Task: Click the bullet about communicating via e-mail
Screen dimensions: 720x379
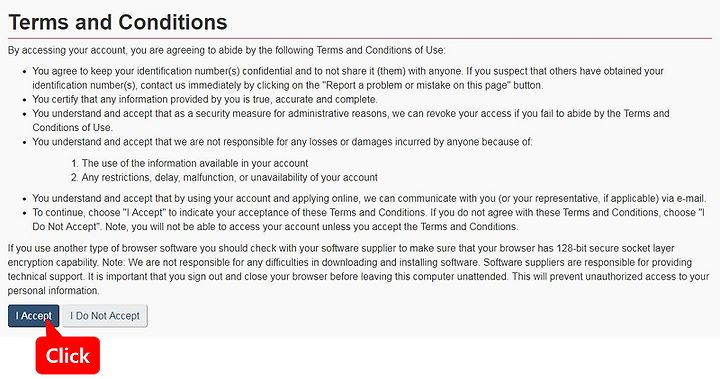Action: tap(369, 198)
